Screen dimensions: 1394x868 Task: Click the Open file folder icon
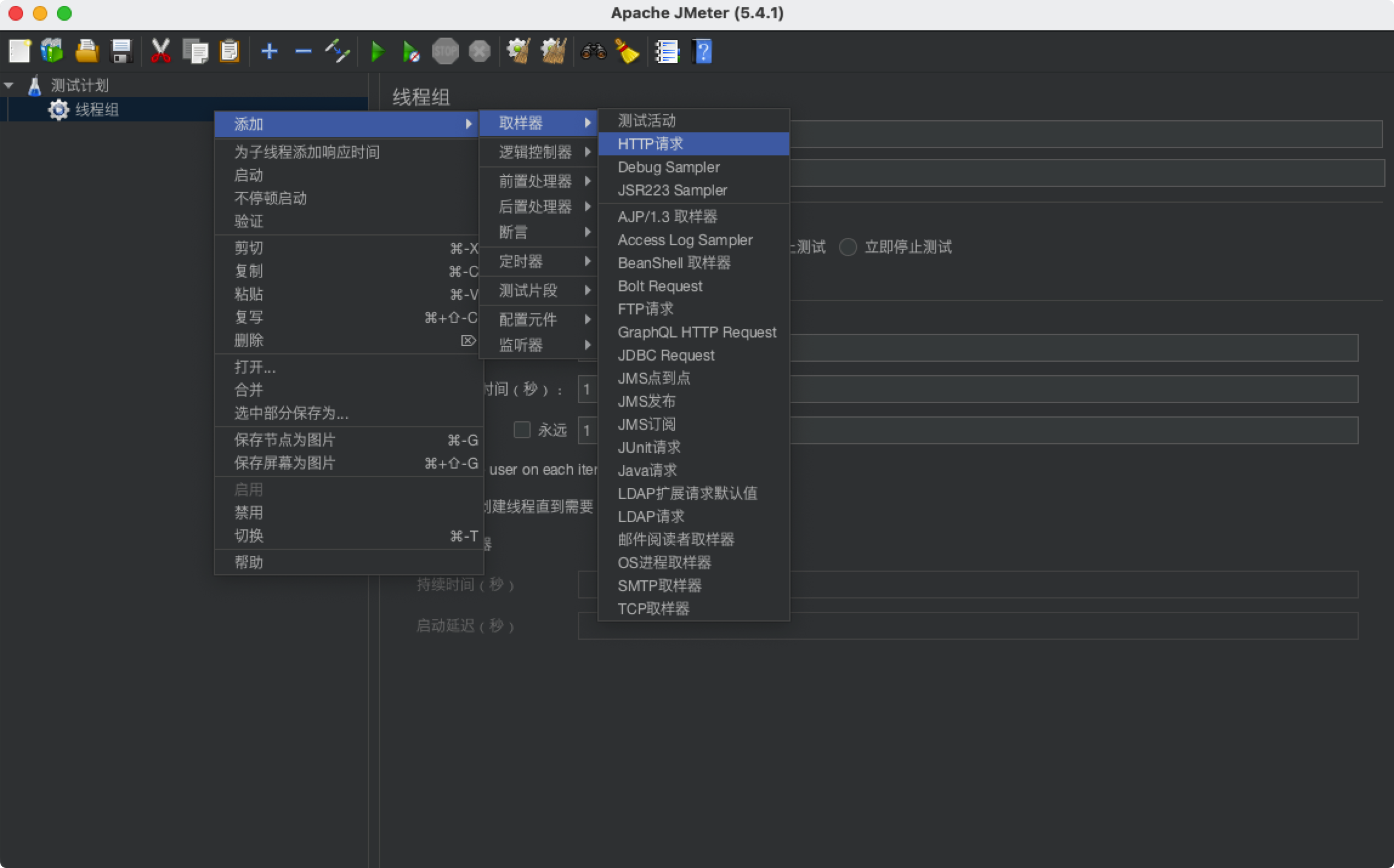(87, 52)
